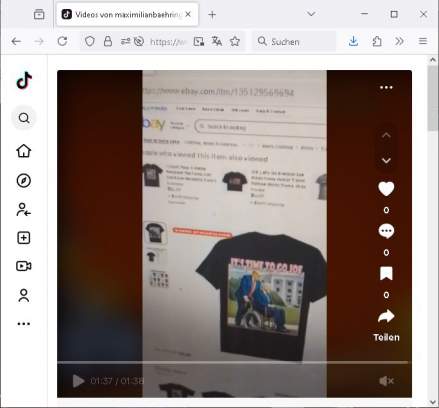Screen dimensions: 439x408
Task: Unmute the video with the speaker icon
Action: (x=386, y=381)
